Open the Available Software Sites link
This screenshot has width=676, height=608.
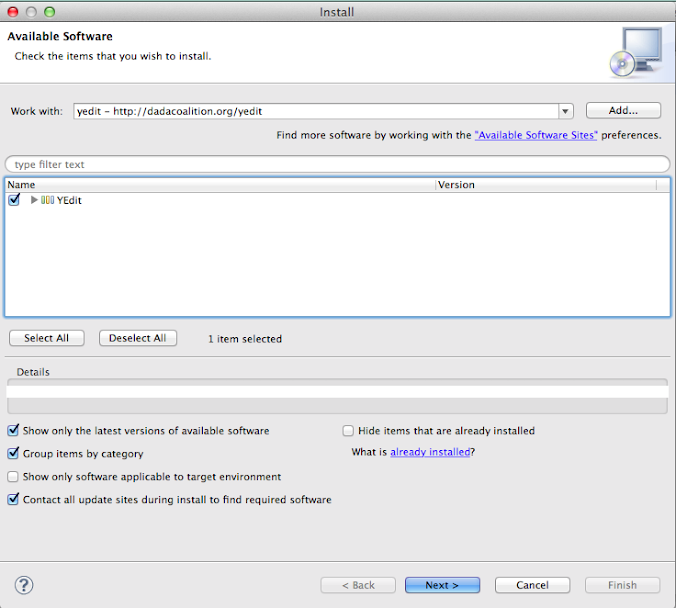536,135
